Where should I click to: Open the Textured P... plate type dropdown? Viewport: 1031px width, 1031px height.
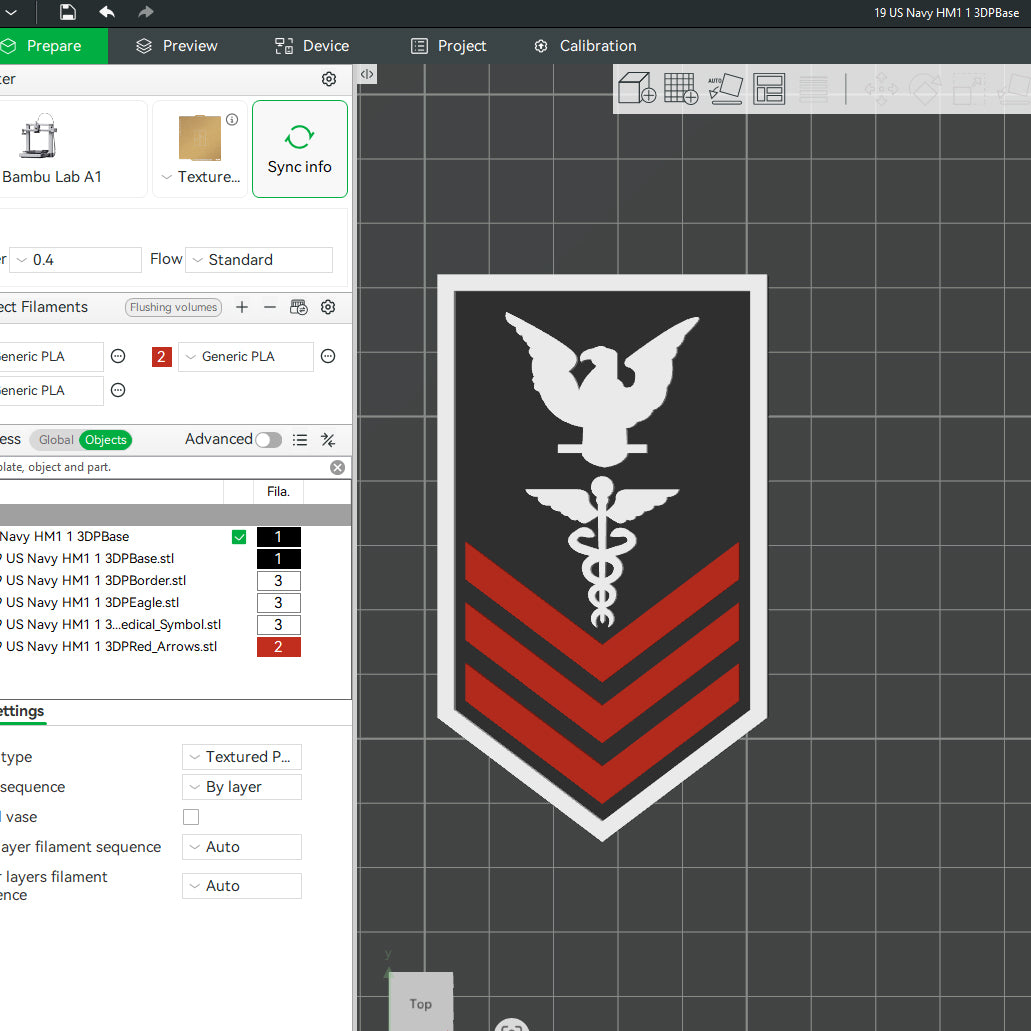tap(242, 757)
